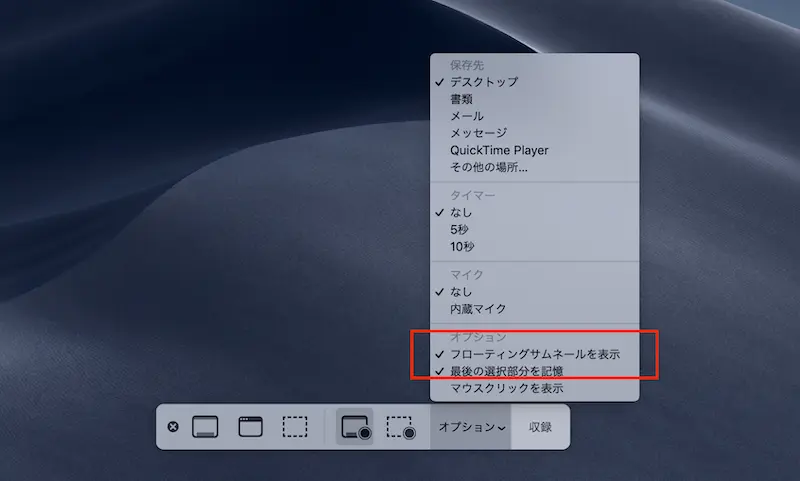Choose メッセージ as save destination
800x481 pixels.
pyautogui.click(x=535, y=133)
